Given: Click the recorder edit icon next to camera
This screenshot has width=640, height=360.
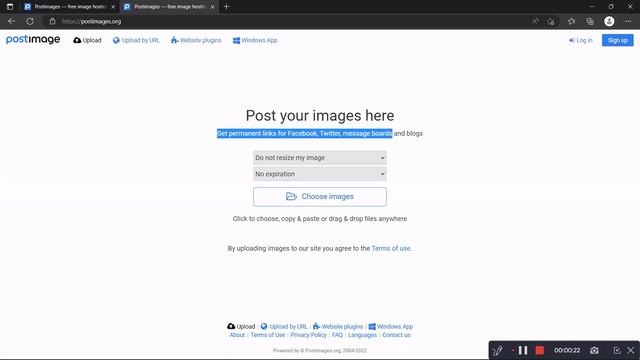Looking at the screenshot, I should (x=617, y=350).
